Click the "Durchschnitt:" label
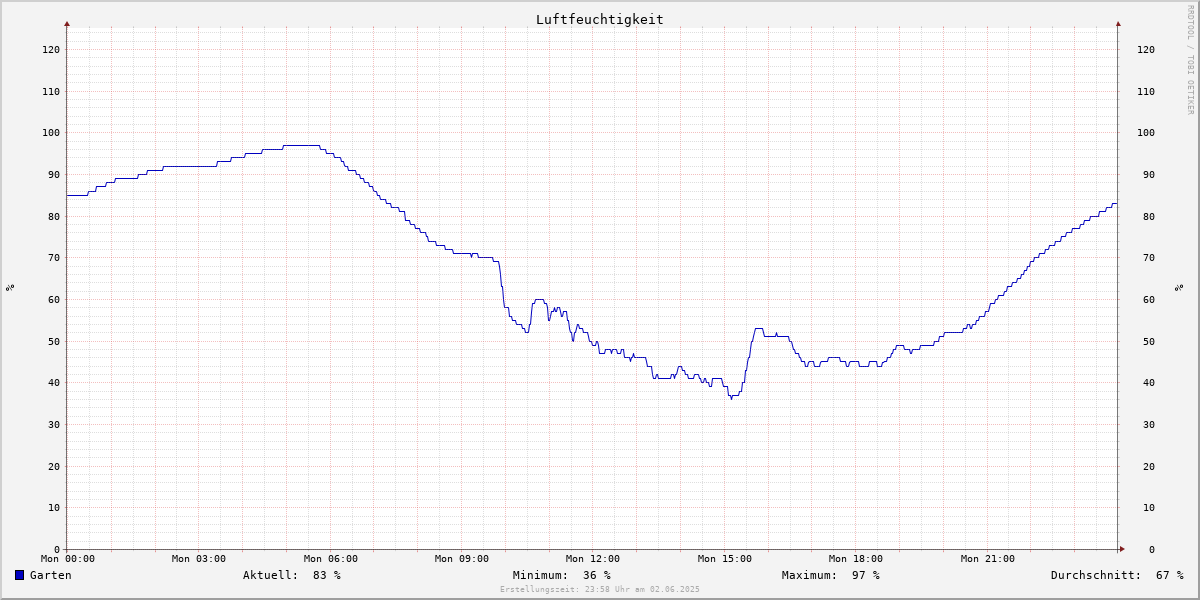 (1096, 575)
